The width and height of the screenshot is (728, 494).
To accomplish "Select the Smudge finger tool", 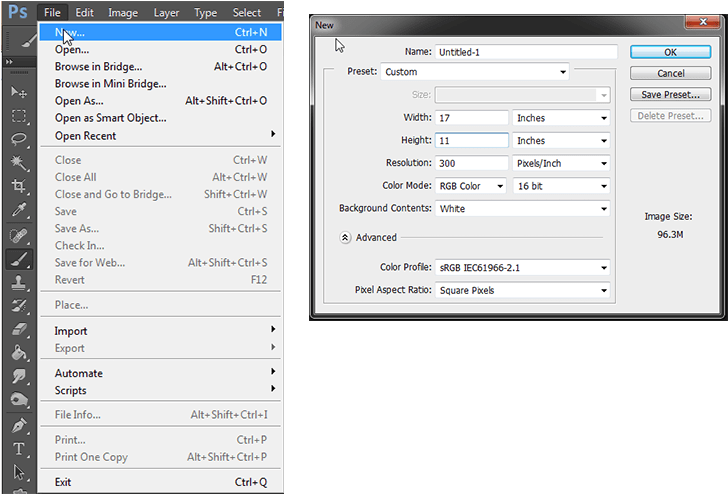I will coord(19,376).
